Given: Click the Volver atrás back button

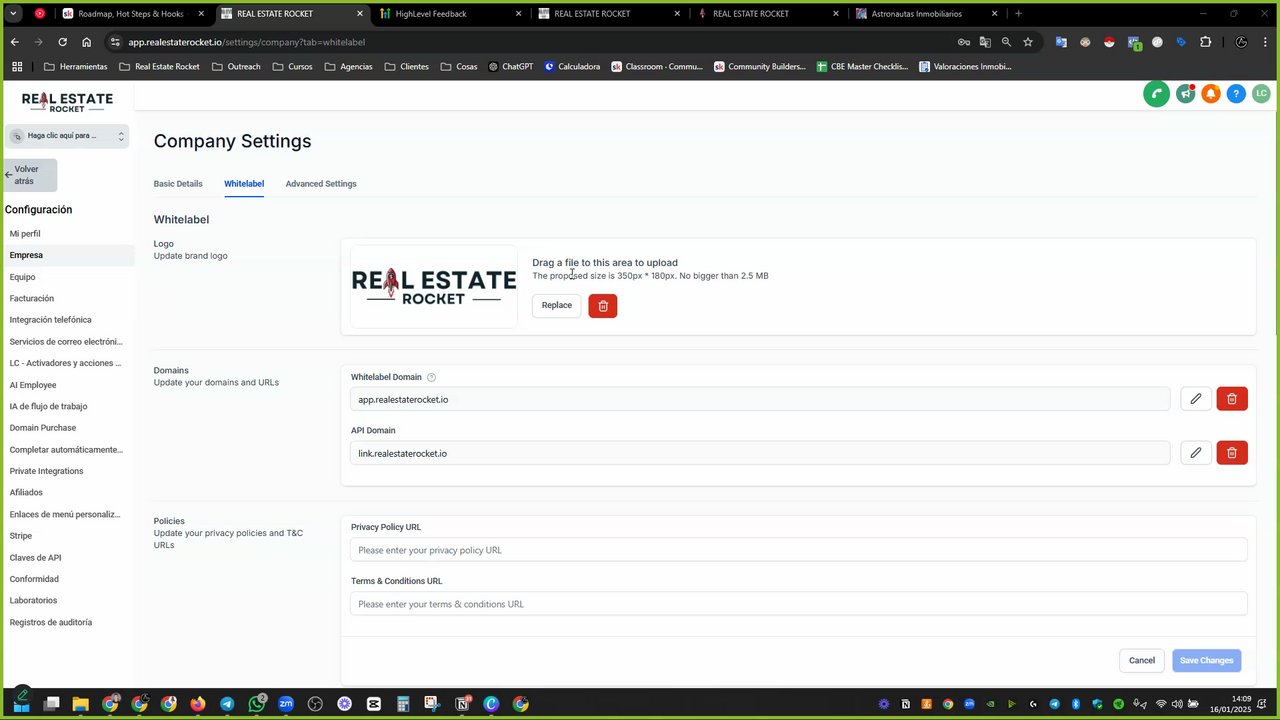Looking at the screenshot, I should coord(29,175).
